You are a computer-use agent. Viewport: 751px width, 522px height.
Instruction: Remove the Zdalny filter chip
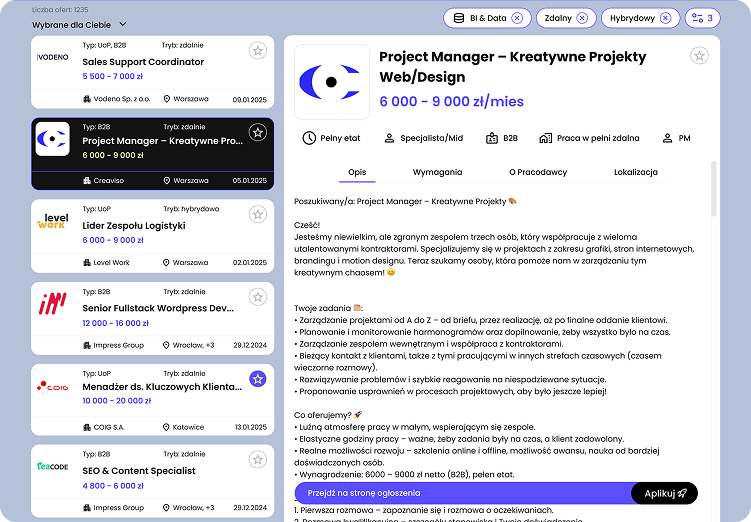[582, 18]
